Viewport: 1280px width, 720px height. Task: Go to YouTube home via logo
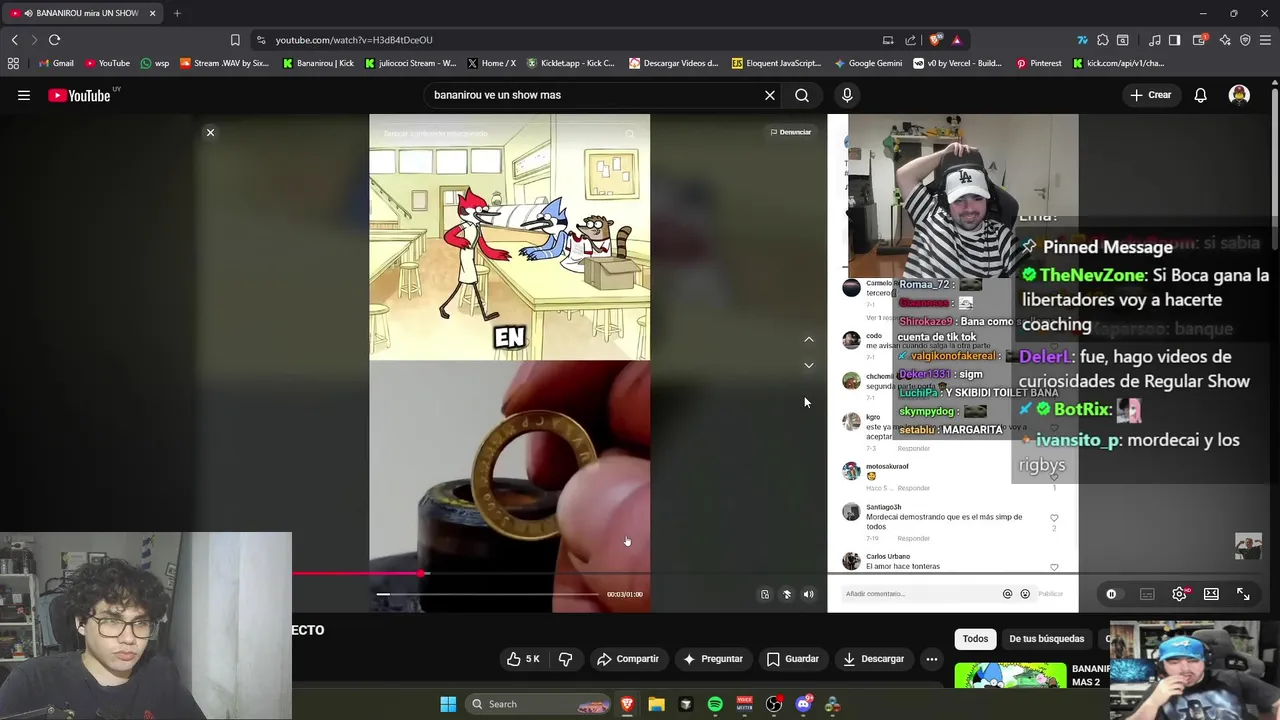(x=80, y=95)
